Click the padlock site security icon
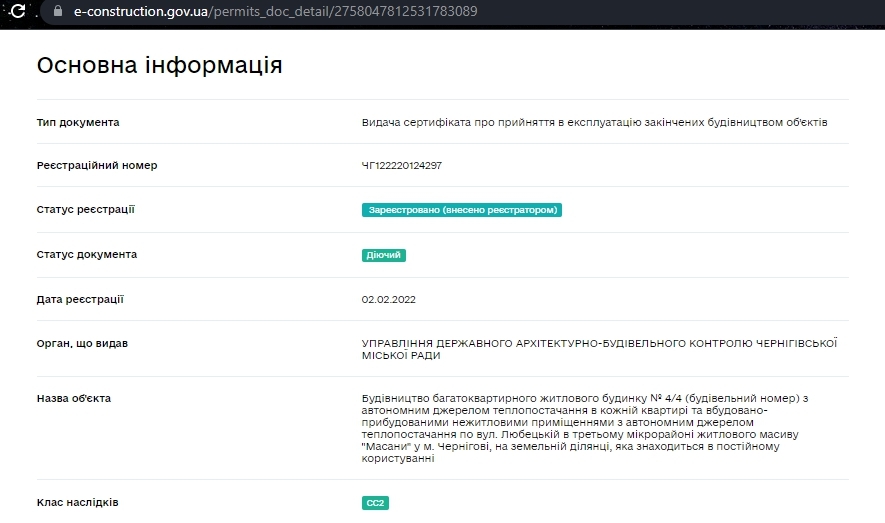 [x=57, y=11]
